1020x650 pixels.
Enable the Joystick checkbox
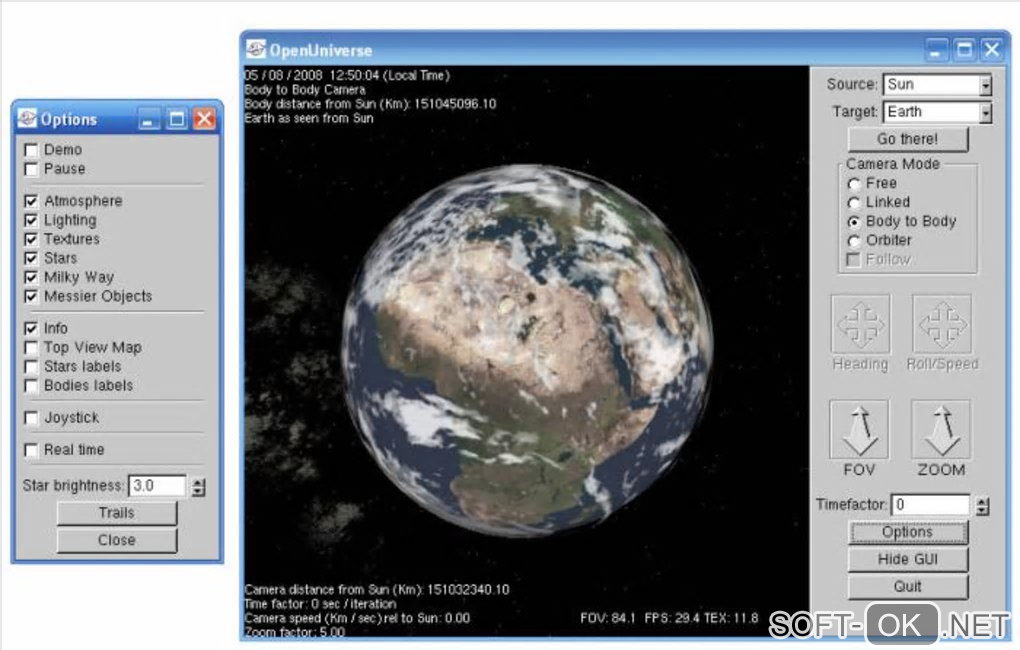(x=31, y=418)
